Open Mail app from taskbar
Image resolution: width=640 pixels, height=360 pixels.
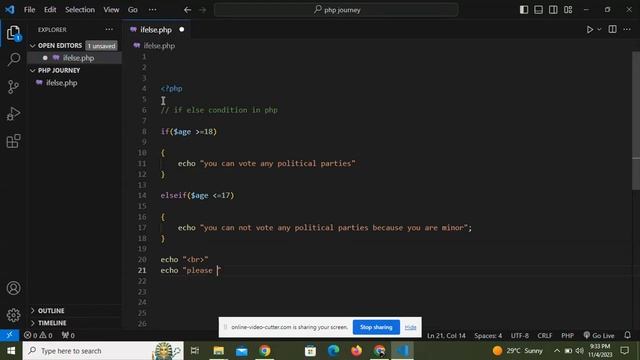tap(242, 351)
